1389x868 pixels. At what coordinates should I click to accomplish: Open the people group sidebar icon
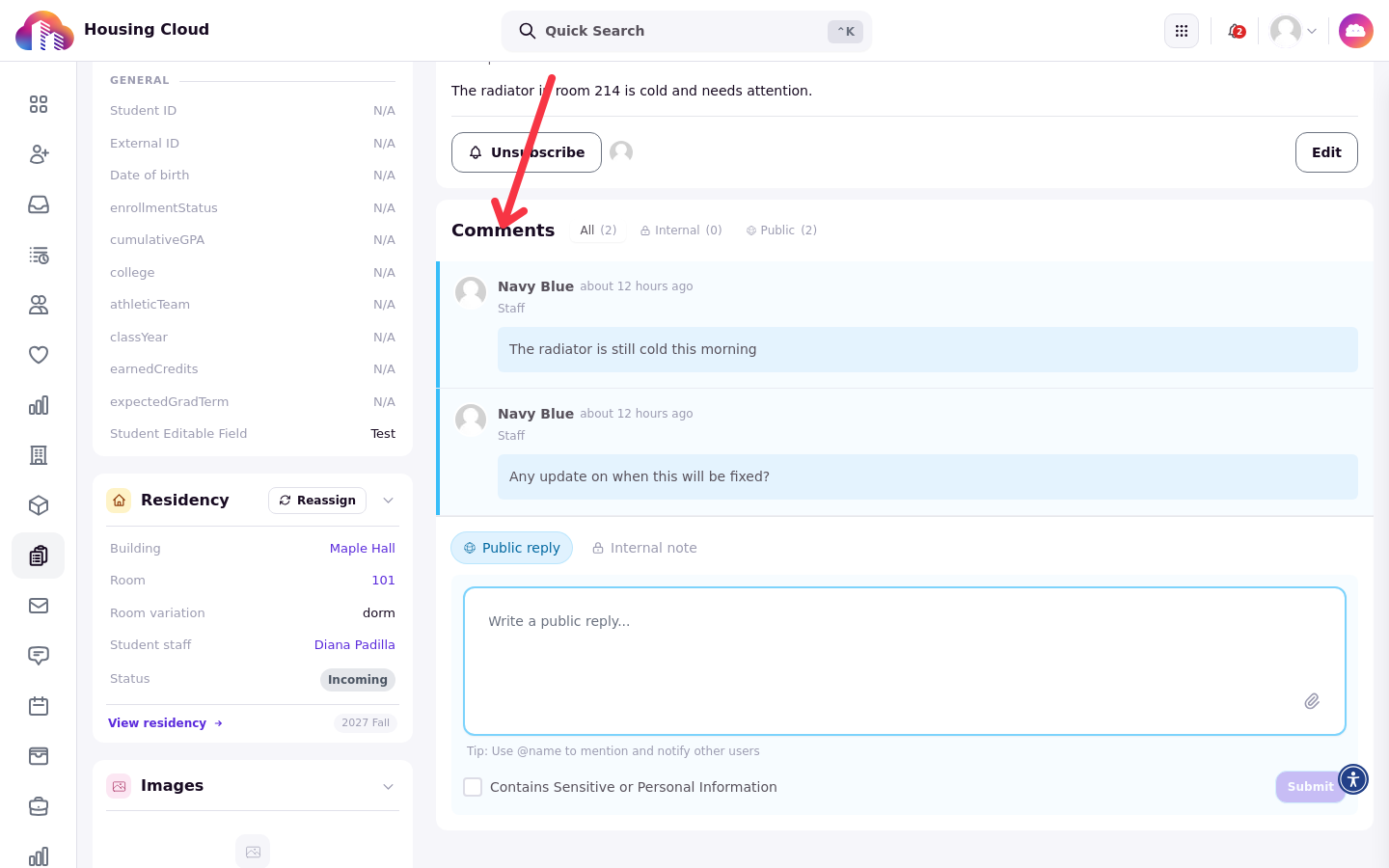39,305
